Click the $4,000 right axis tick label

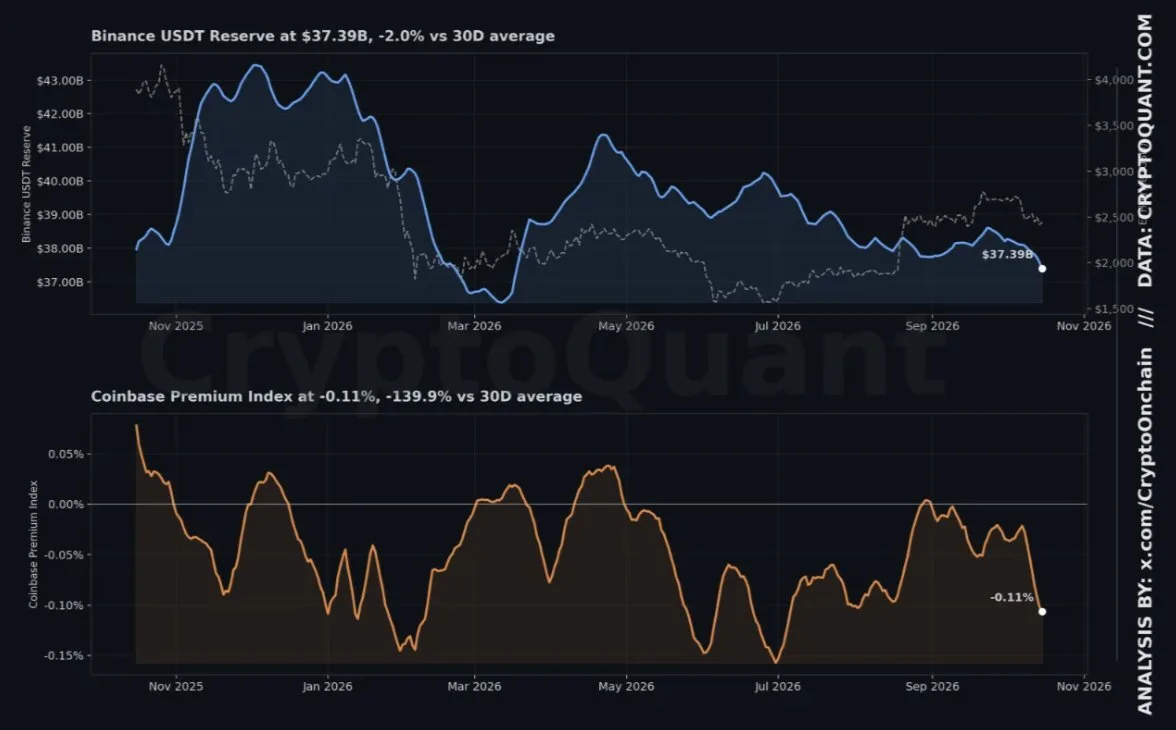1114,80
